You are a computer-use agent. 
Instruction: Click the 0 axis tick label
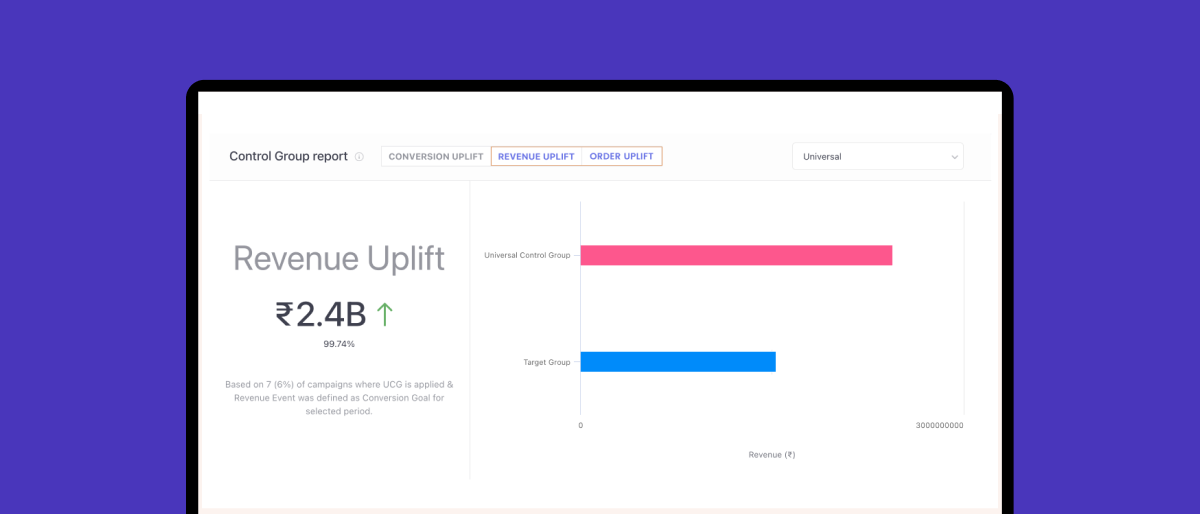click(581, 426)
